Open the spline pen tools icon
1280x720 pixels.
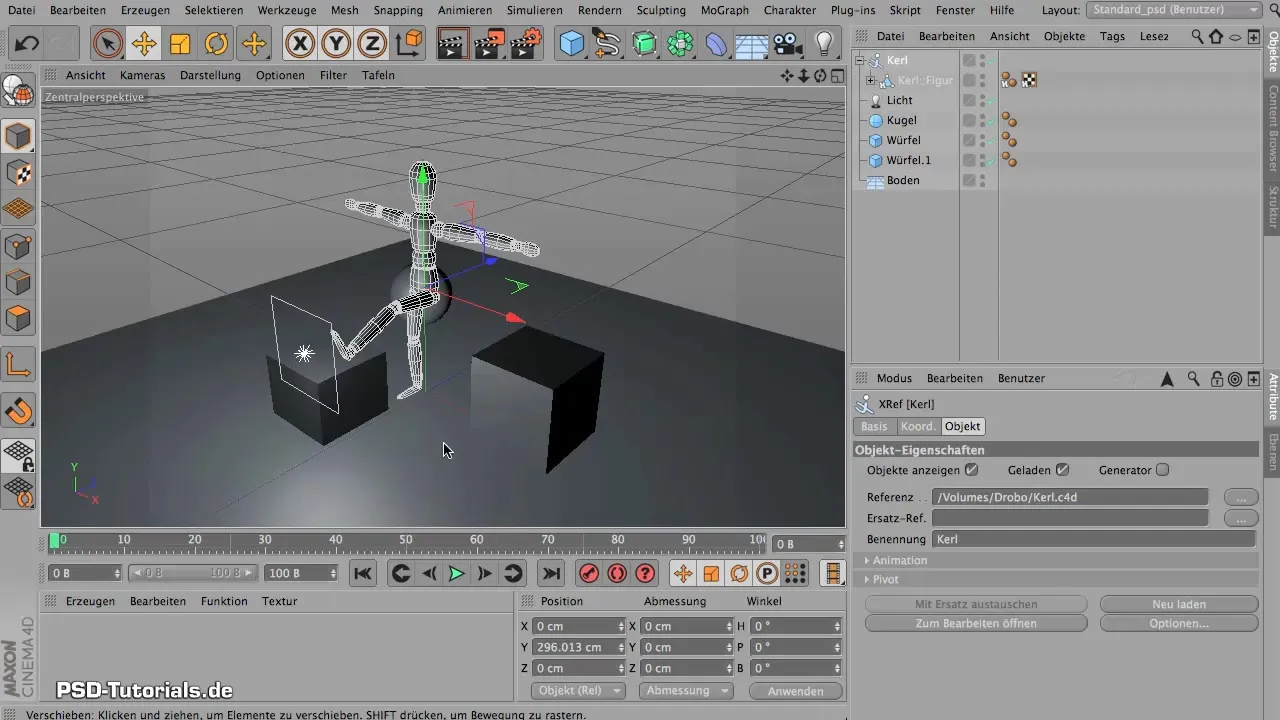pyautogui.click(x=607, y=44)
